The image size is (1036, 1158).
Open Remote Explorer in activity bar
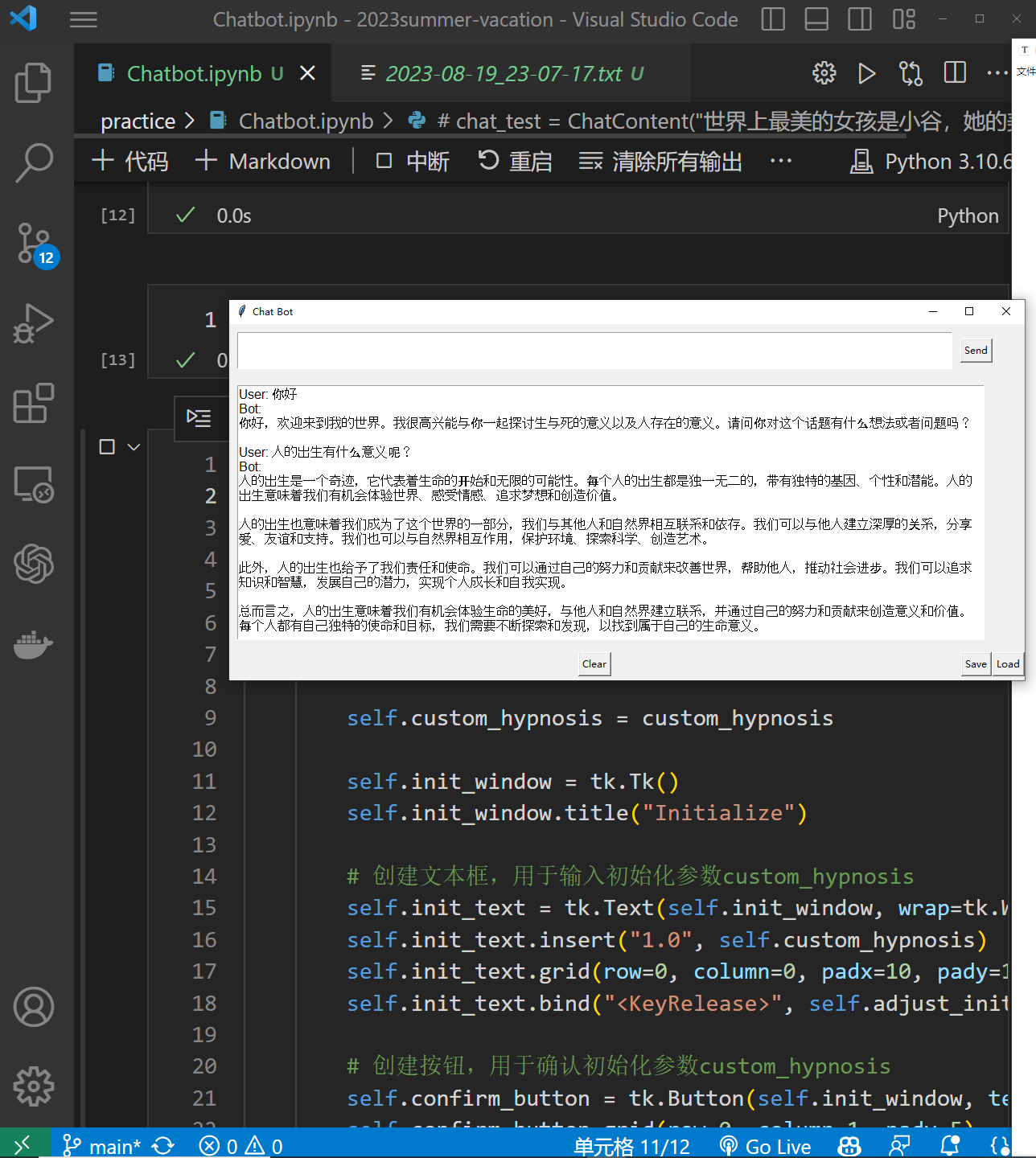[33, 484]
